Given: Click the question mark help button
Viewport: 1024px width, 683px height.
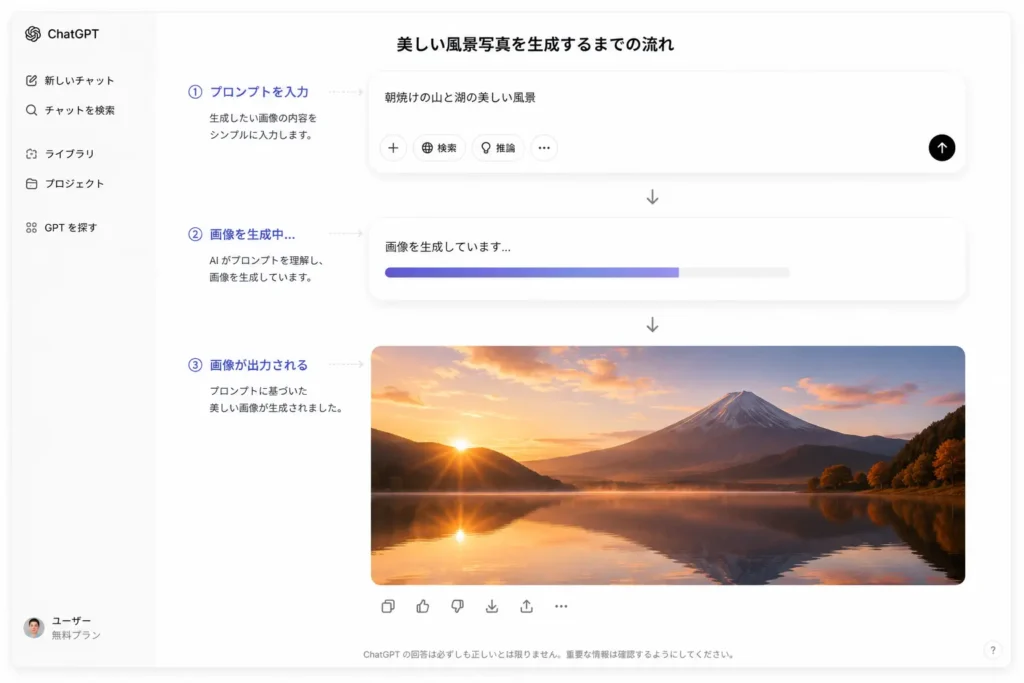Looking at the screenshot, I should pos(993,650).
